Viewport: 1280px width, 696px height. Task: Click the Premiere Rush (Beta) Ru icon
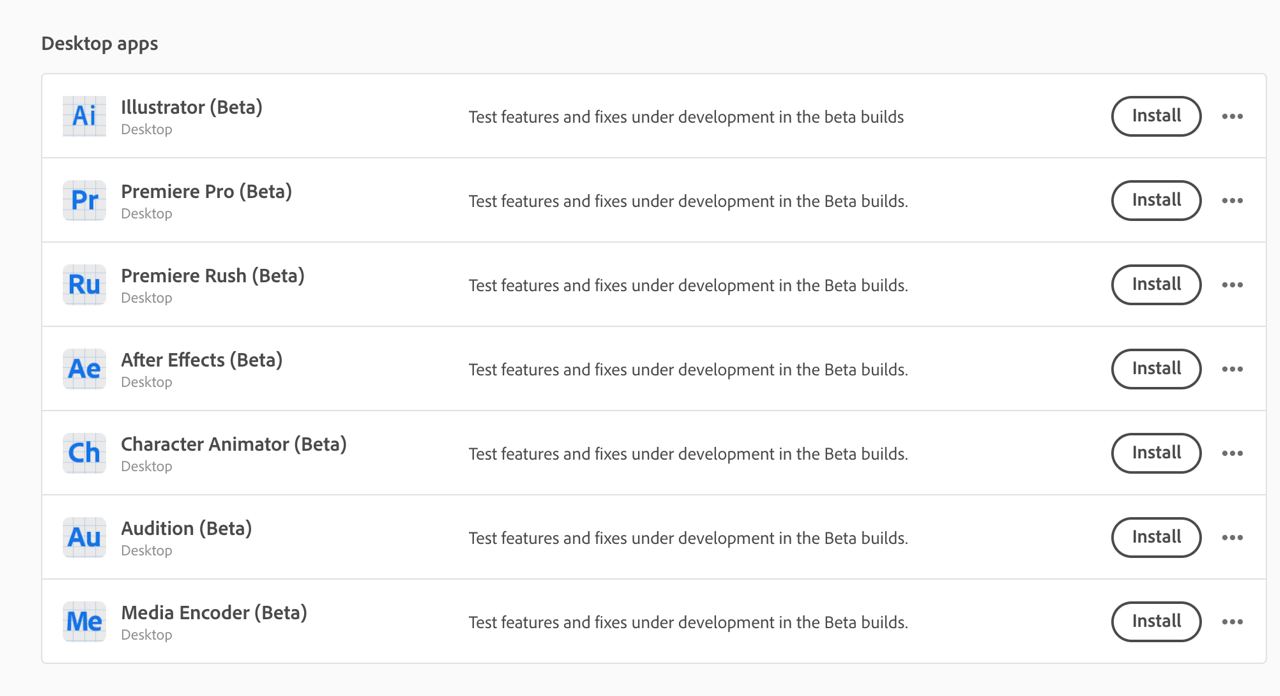84,284
